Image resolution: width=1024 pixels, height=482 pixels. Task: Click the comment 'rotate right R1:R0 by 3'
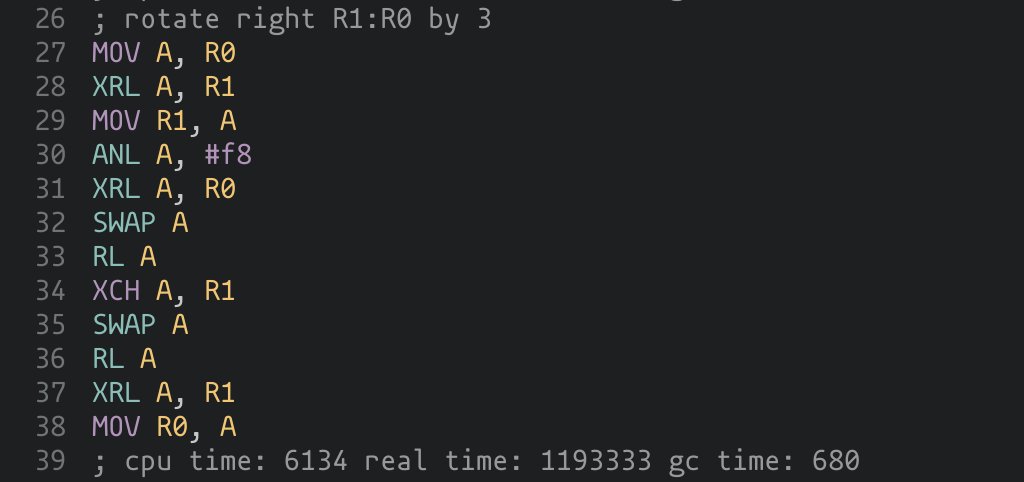pyautogui.click(x=308, y=19)
